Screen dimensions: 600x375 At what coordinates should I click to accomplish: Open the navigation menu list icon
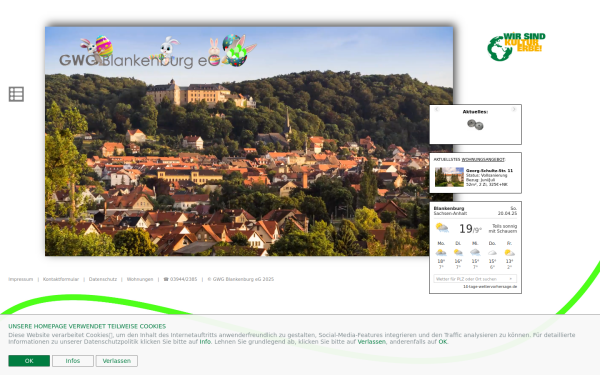[x=16, y=94]
